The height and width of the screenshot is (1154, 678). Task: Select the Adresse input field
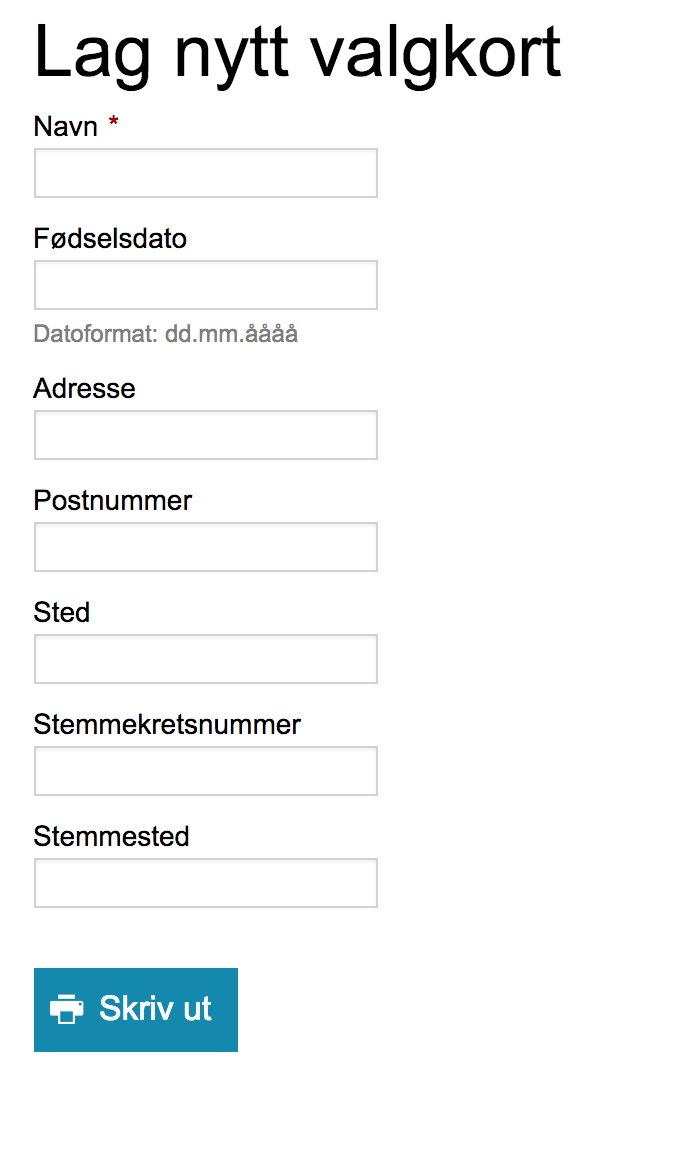point(206,435)
